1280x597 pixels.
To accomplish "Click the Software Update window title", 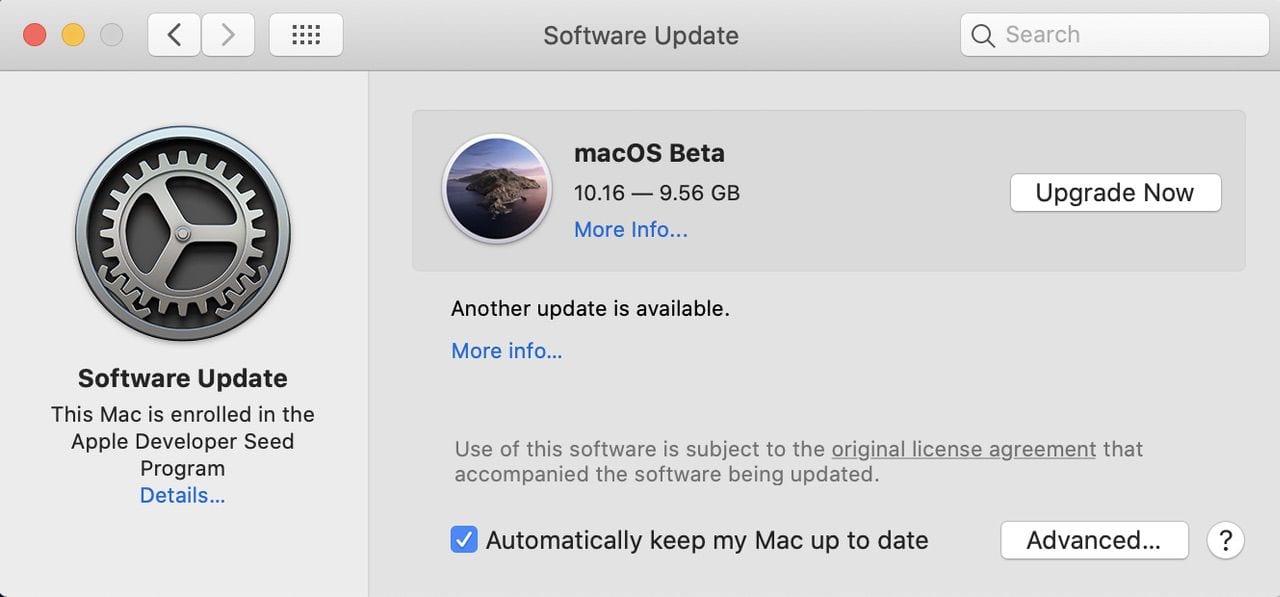I will click(641, 35).
